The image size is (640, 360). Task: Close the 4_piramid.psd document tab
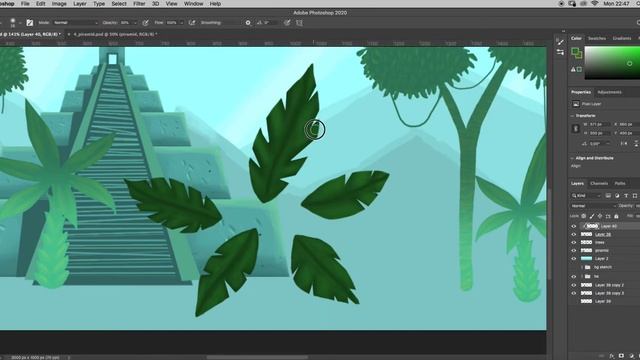[x=69, y=34]
